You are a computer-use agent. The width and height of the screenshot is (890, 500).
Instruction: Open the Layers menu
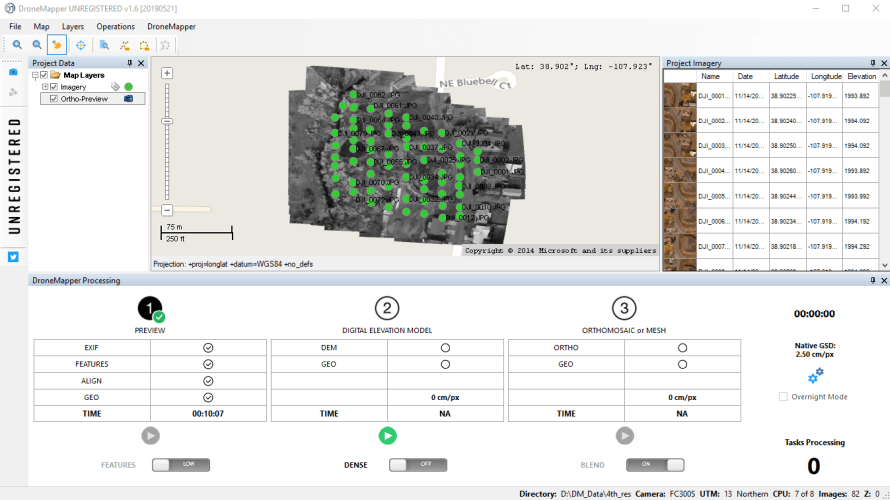(73, 27)
